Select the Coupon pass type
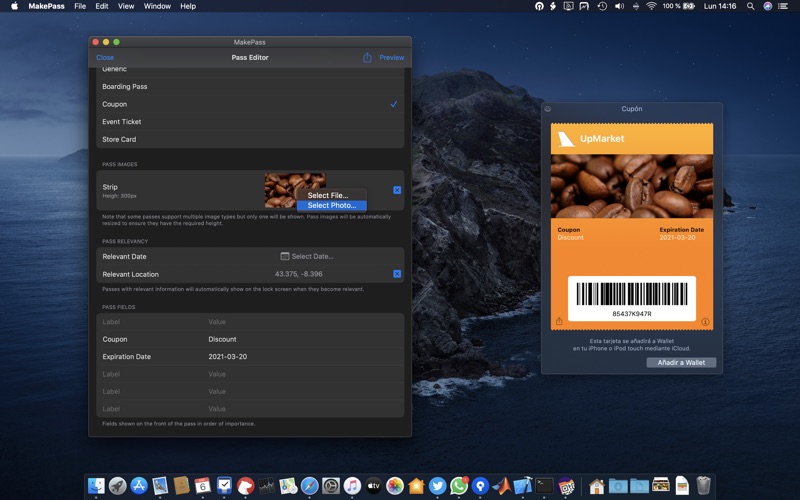 point(250,104)
